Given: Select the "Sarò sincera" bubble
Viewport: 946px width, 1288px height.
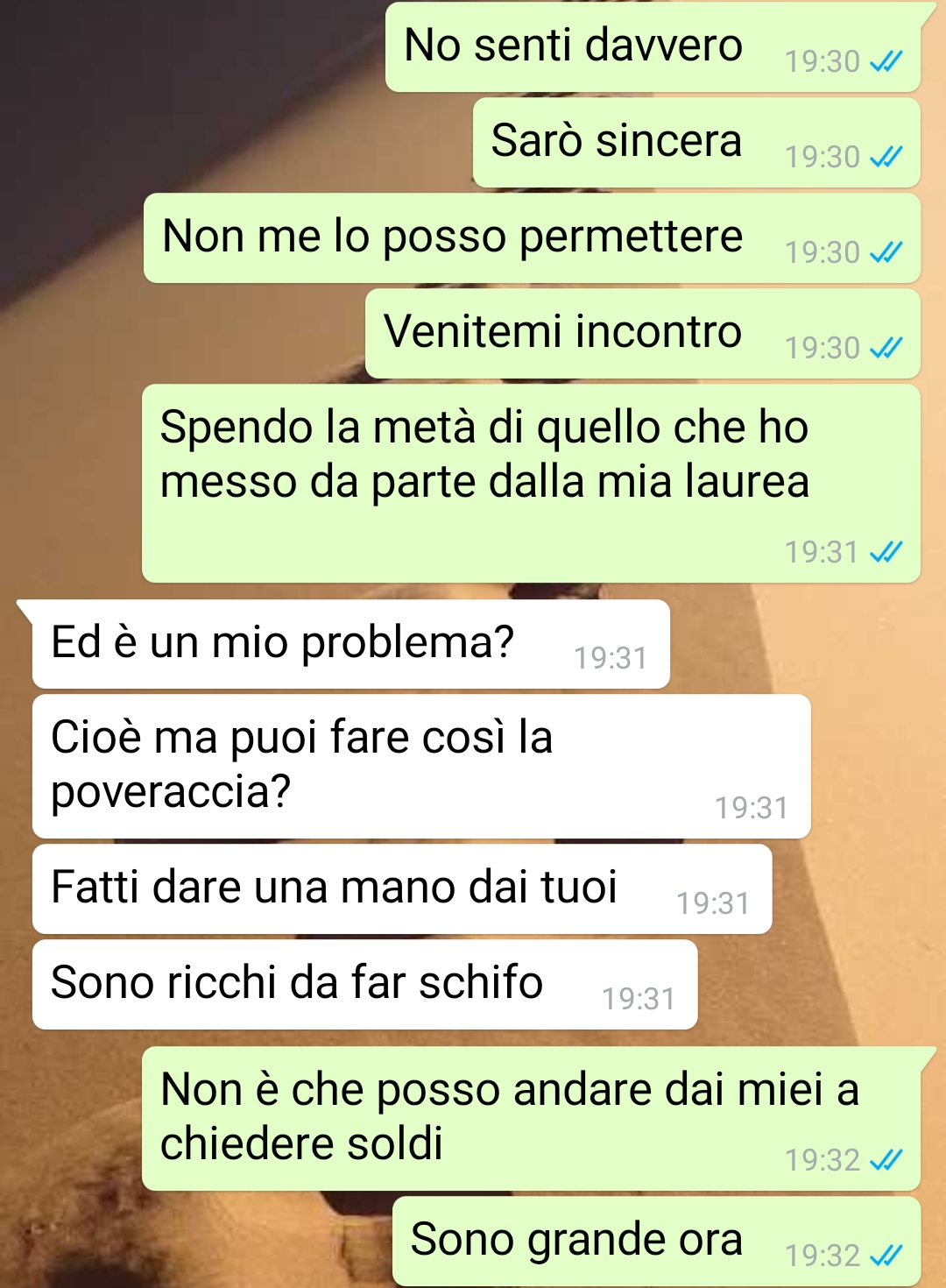Looking at the screenshot, I should point(697,143).
